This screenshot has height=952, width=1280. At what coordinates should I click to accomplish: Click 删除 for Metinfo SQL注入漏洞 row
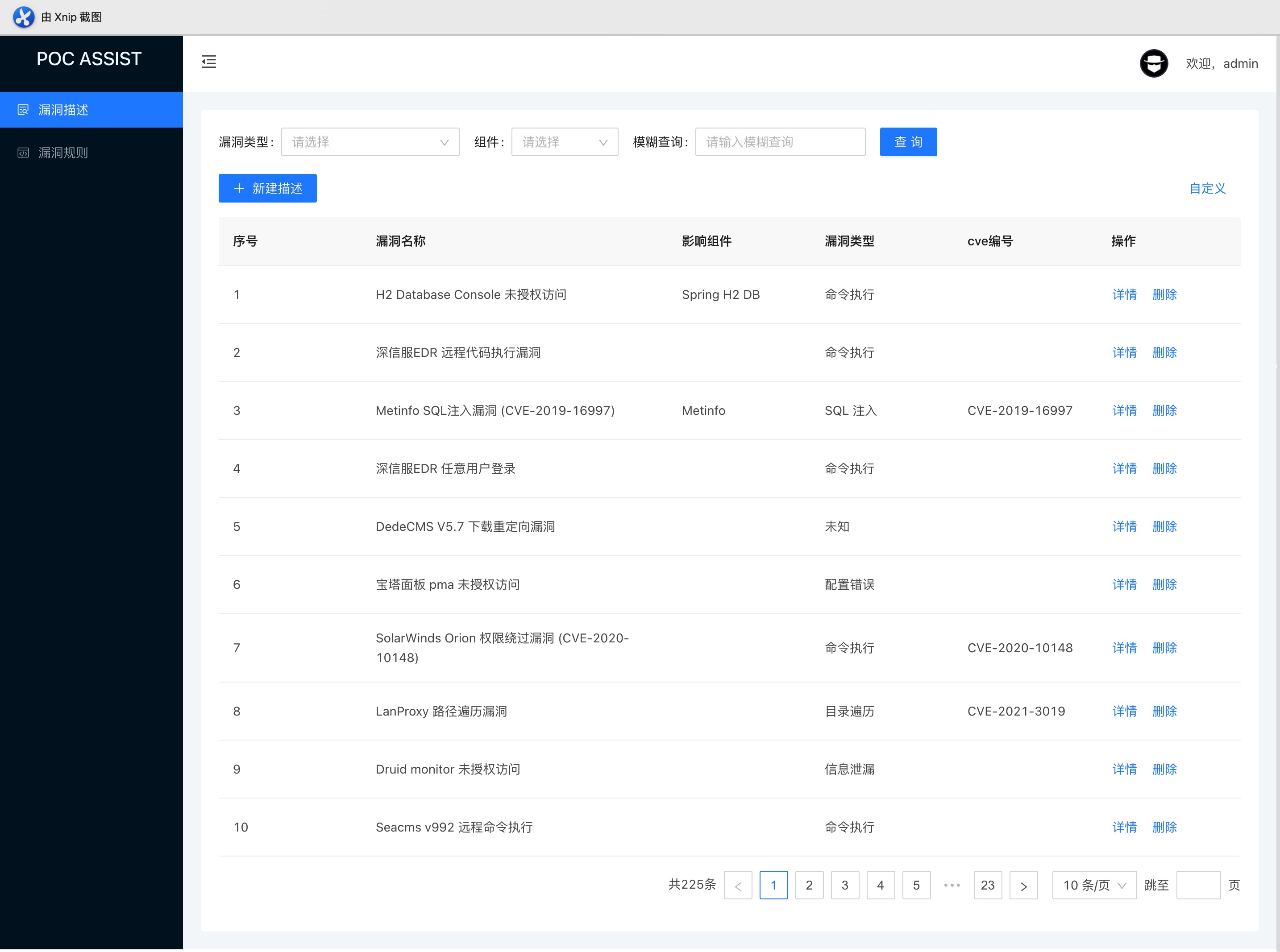pyautogui.click(x=1164, y=410)
